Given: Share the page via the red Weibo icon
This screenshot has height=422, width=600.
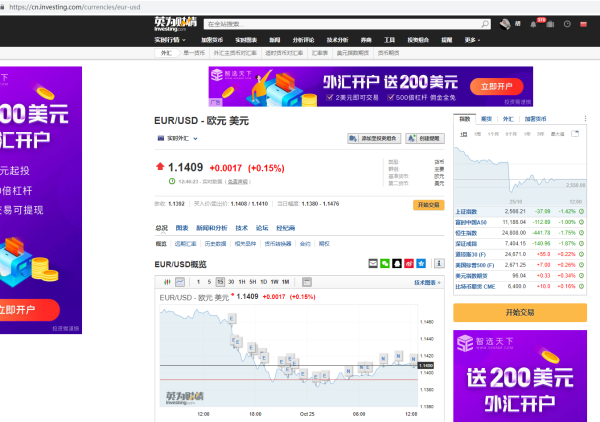Looking at the screenshot, I should pos(409,263).
